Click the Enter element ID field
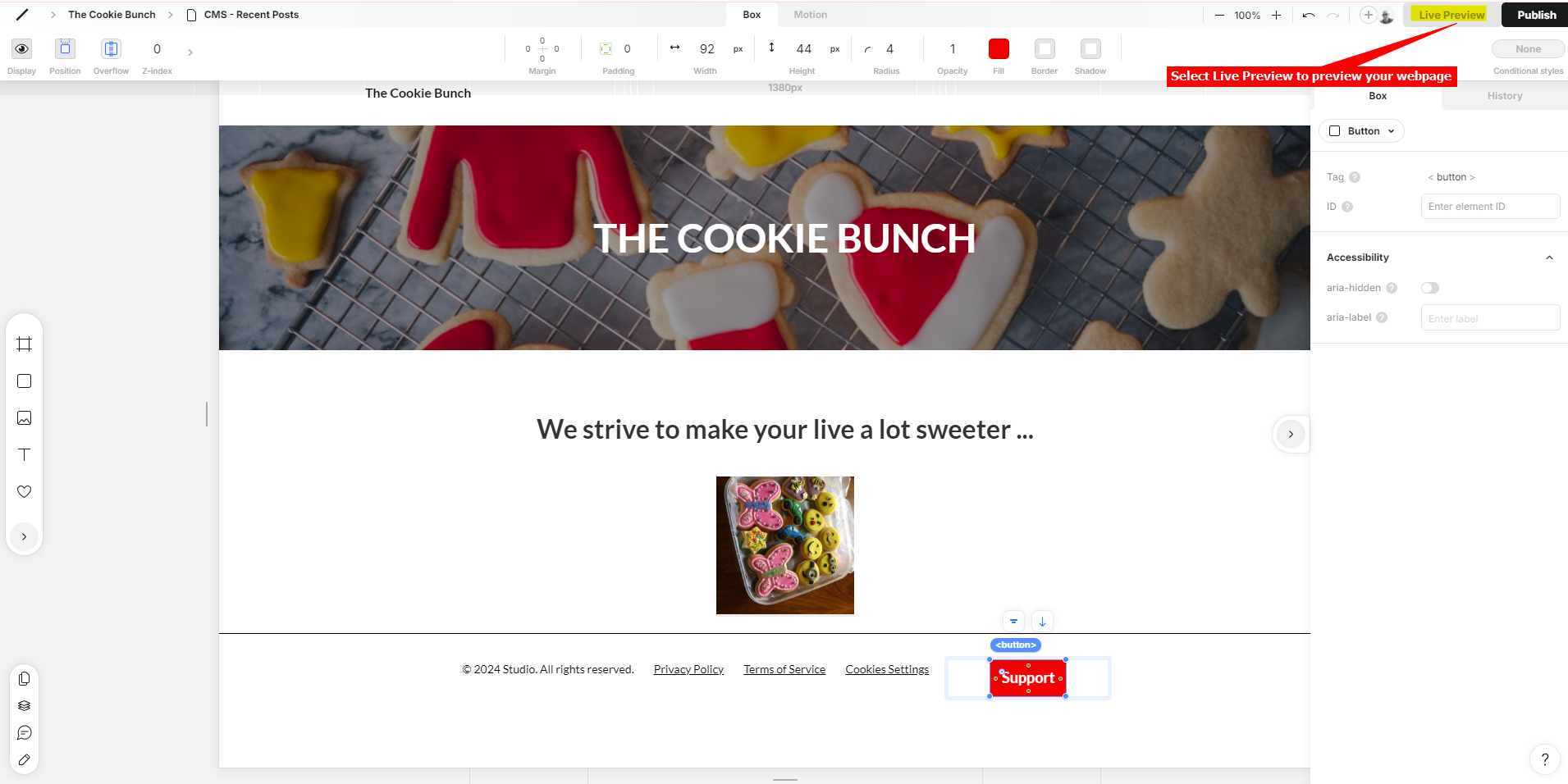 [x=1490, y=207]
